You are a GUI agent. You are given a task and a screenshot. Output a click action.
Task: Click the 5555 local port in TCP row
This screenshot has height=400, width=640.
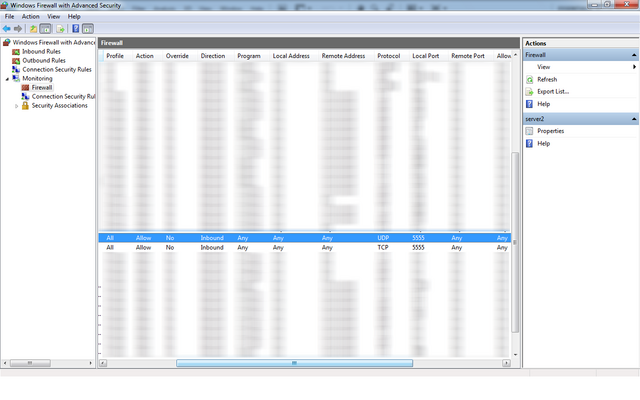[x=418, y=248]
